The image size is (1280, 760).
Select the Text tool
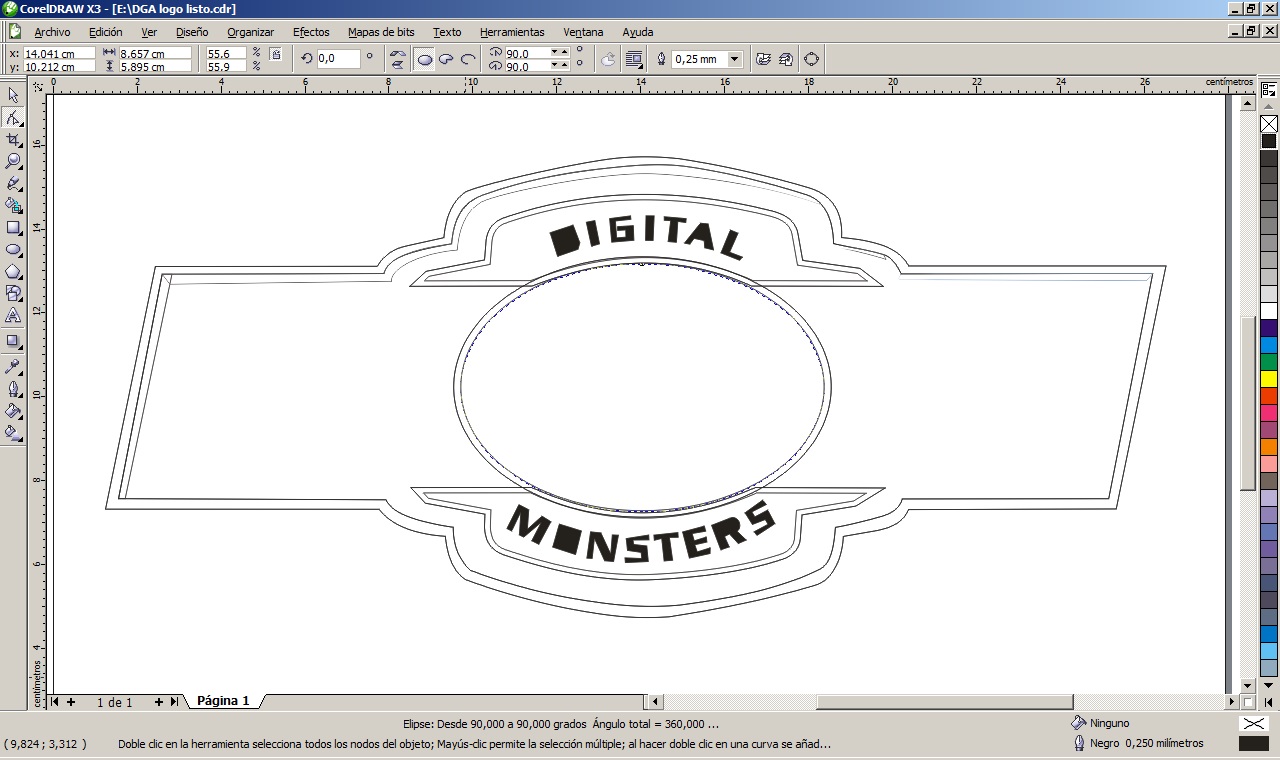pyautogui.click(x=13, y=315)
